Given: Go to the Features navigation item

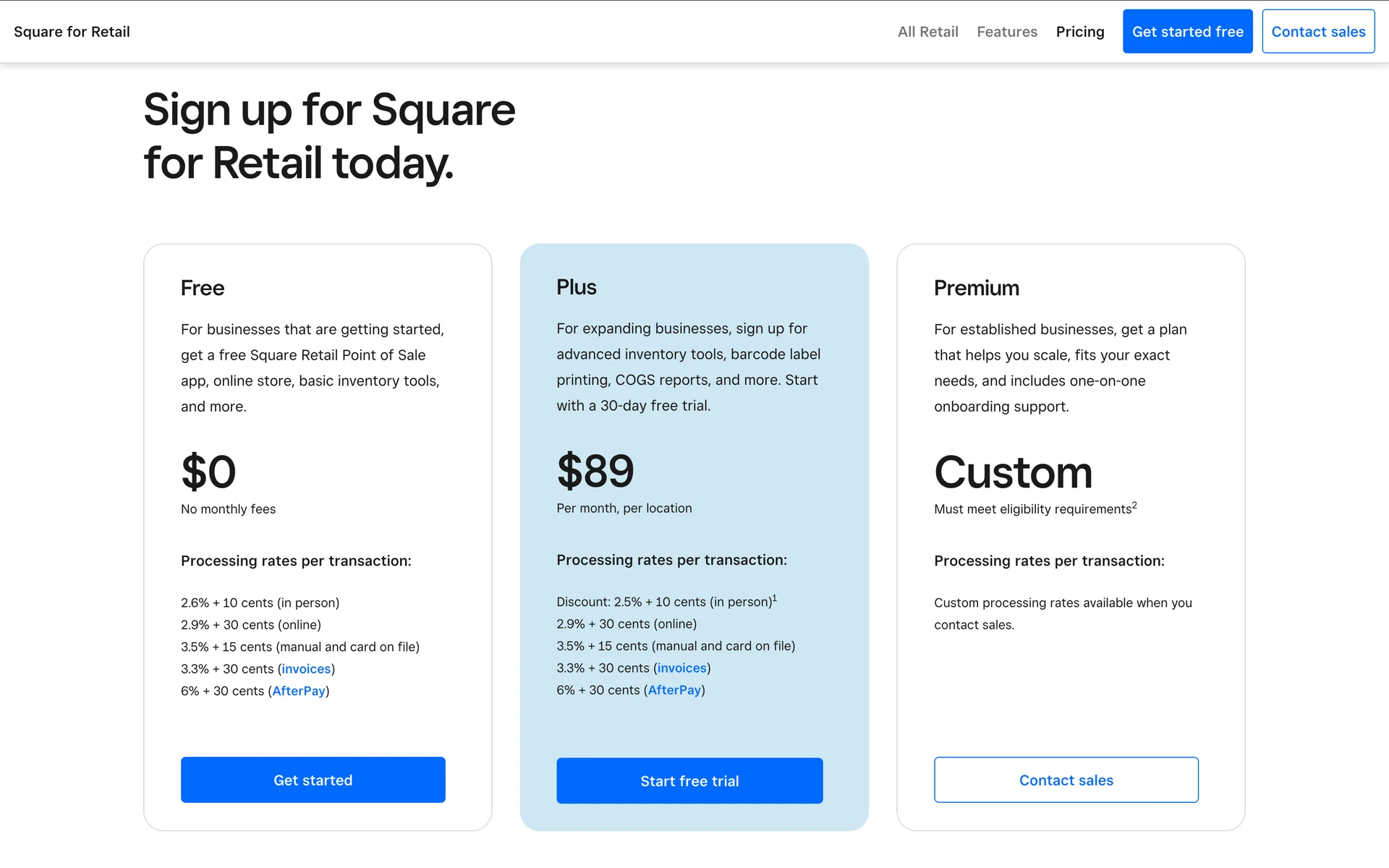Looking at the screenshot, I should (x=1006, y=32).
